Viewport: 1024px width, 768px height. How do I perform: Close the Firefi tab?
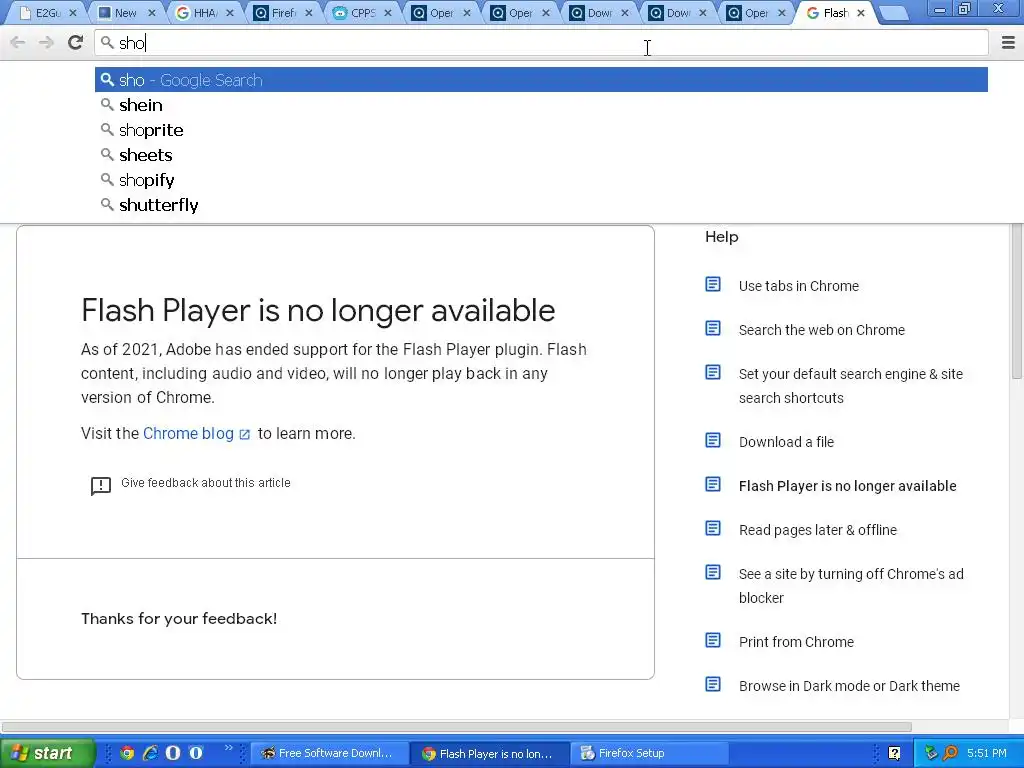click(x=309, y=13)
